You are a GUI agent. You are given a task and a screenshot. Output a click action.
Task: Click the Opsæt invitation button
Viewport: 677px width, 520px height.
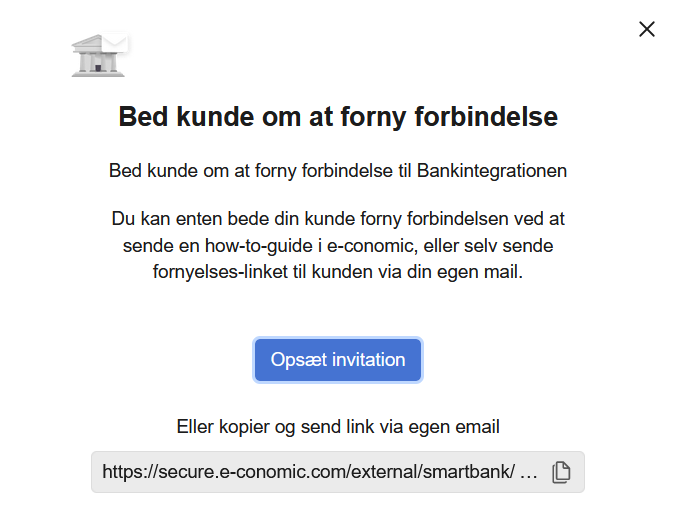click(338, 360)
